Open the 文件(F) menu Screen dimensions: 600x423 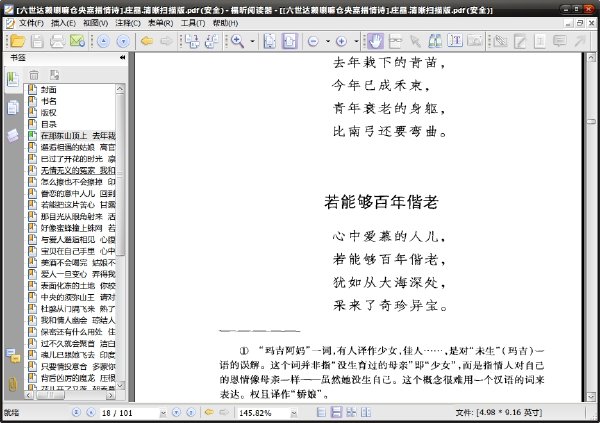point(31,23)
